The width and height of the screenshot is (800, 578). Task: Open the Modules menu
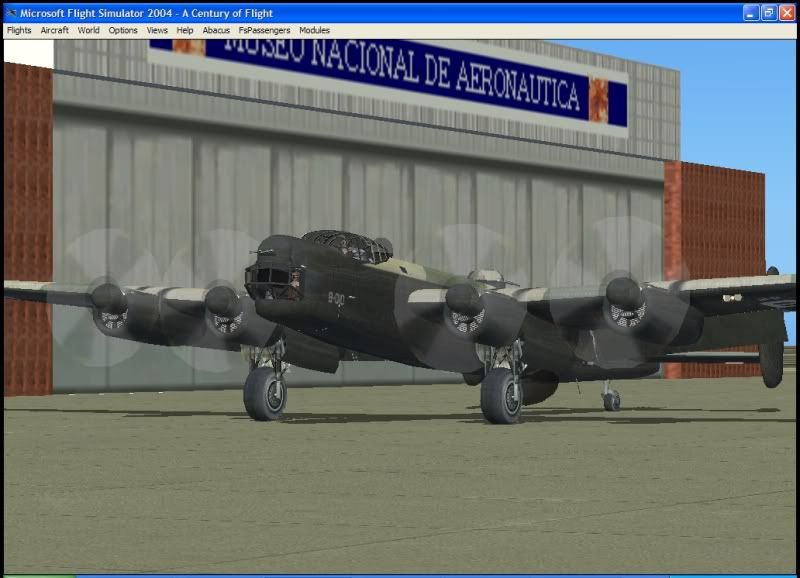coord(314,31)
